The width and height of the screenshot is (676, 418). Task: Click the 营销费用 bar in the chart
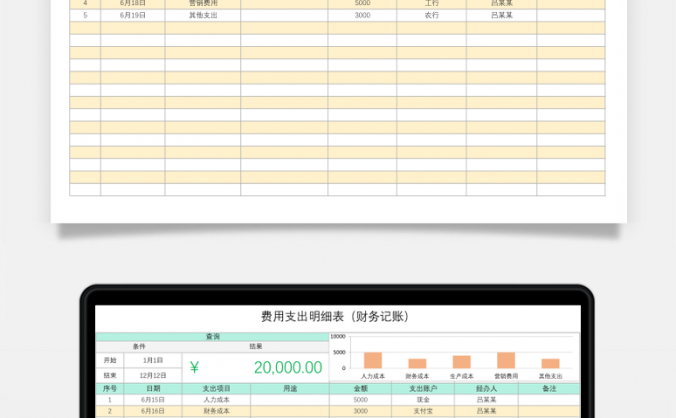[506, 360]
